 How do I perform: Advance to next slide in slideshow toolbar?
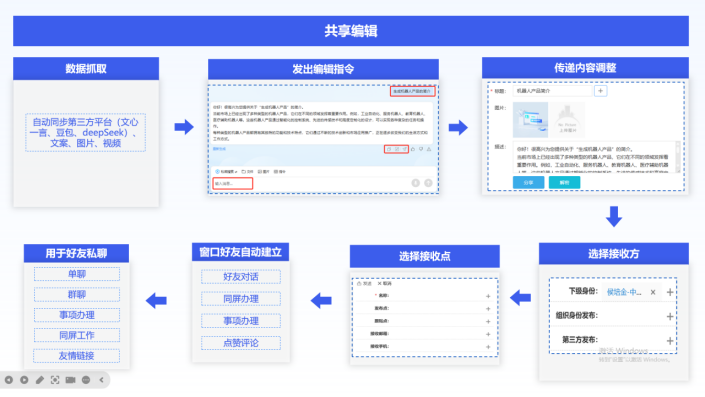click(24, 380)
